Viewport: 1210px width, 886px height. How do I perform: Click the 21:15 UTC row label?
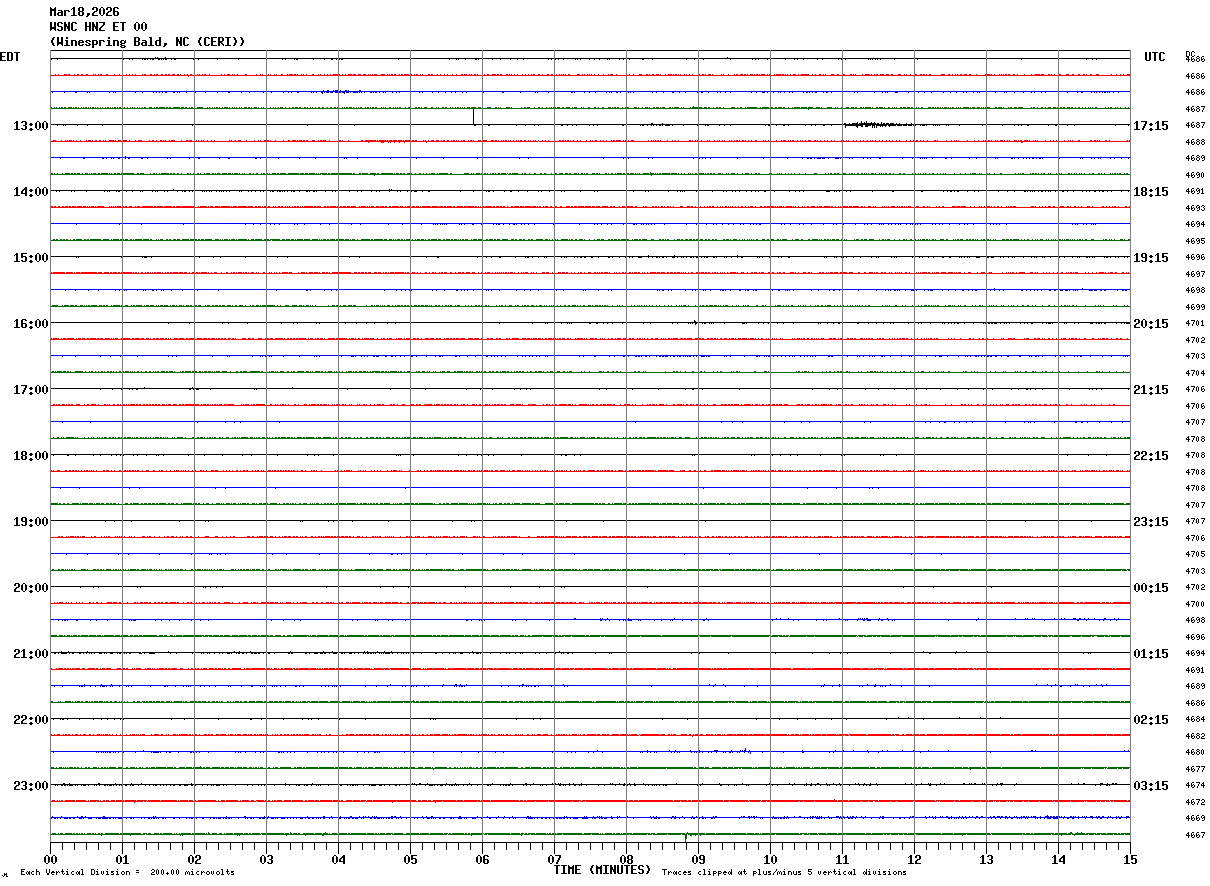(1151, 390)
